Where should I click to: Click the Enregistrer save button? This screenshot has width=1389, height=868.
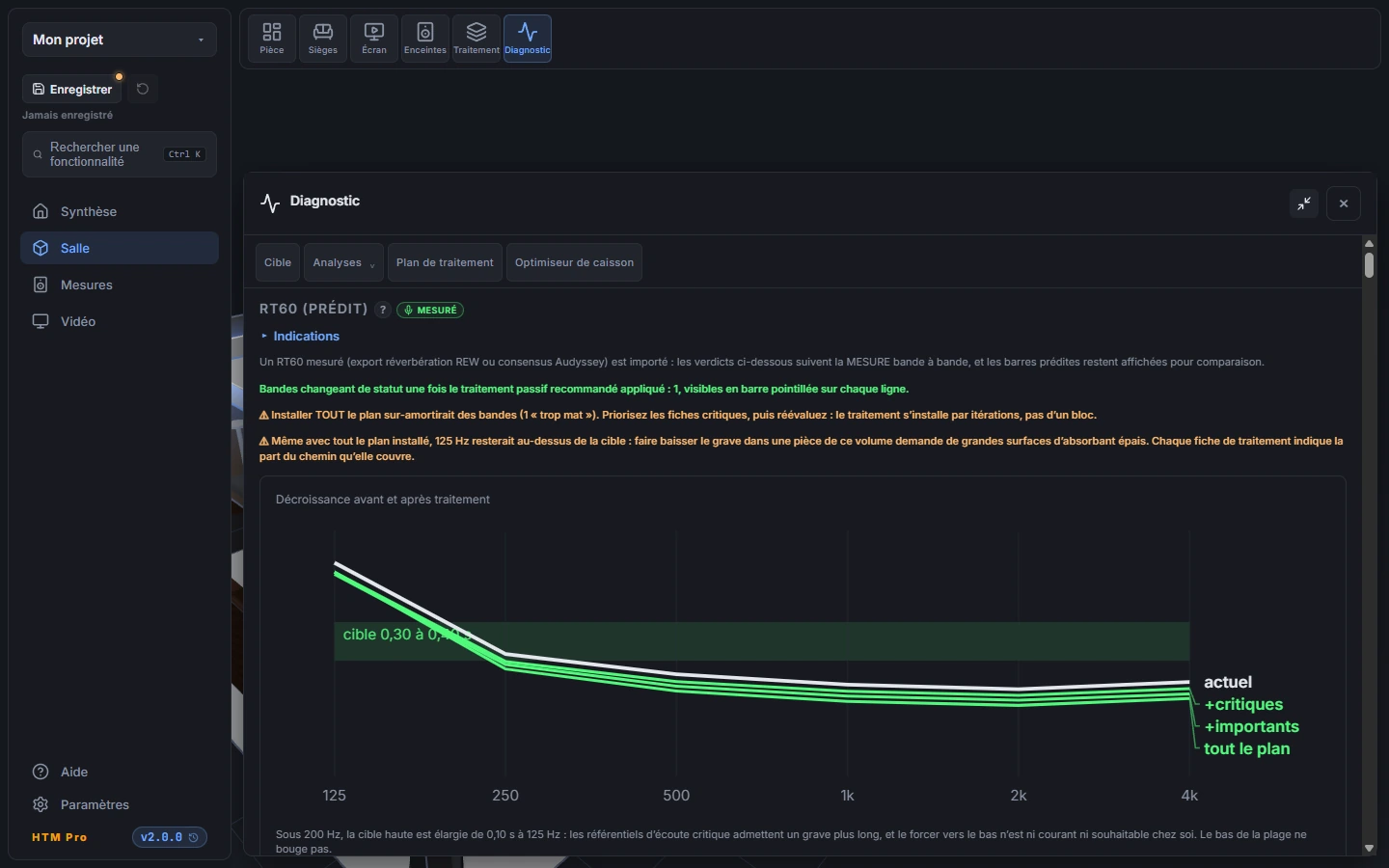point(72,89)
